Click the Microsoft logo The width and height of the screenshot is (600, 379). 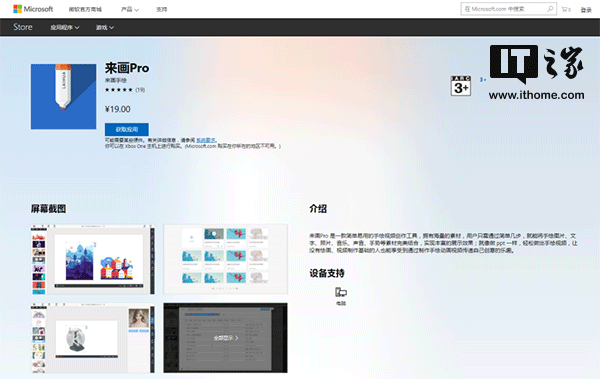pyautogui.click(x=33, y=9)
